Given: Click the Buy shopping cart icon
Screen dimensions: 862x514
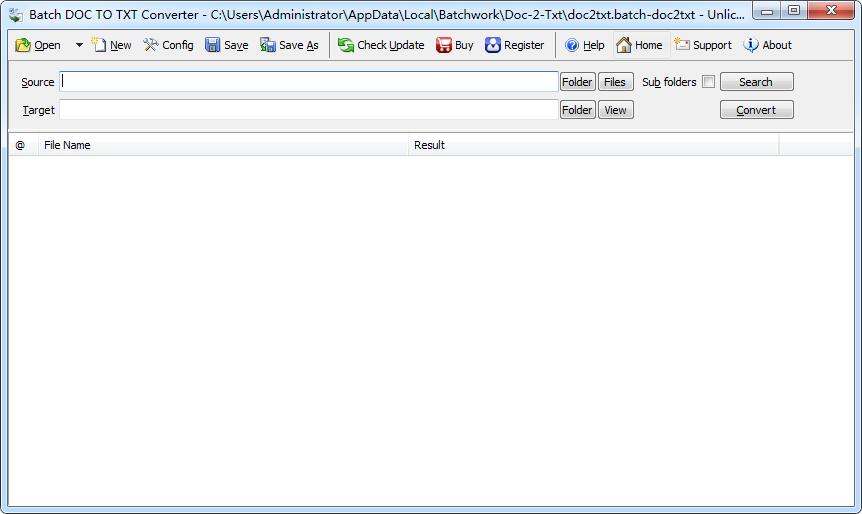Looking at the screenshot, I should [444, 45].
